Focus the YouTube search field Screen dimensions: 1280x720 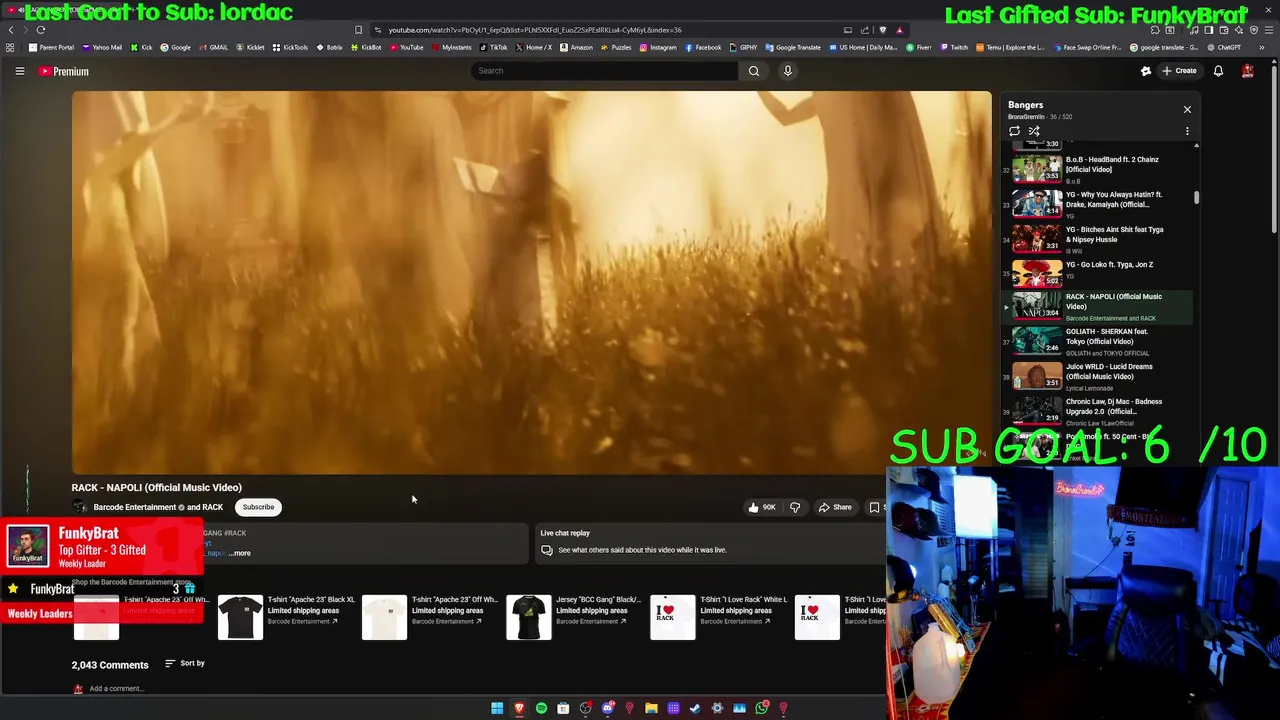[605, 71]
